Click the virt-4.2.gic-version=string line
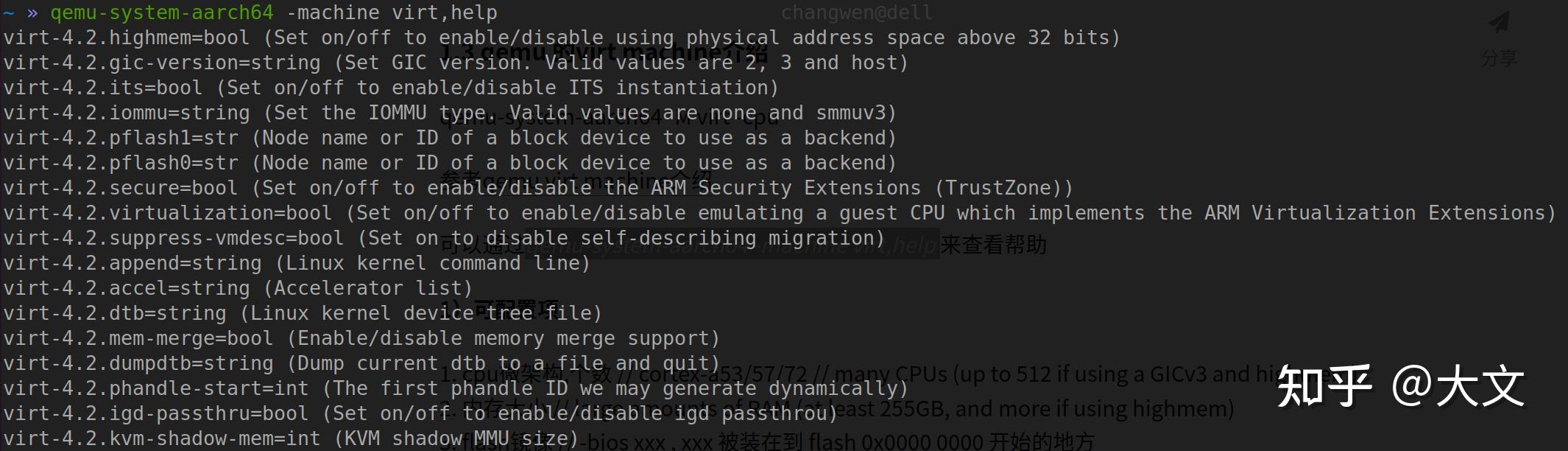Image resolution: width=1568 pixels, height=451 pixels. pos(456,63)
